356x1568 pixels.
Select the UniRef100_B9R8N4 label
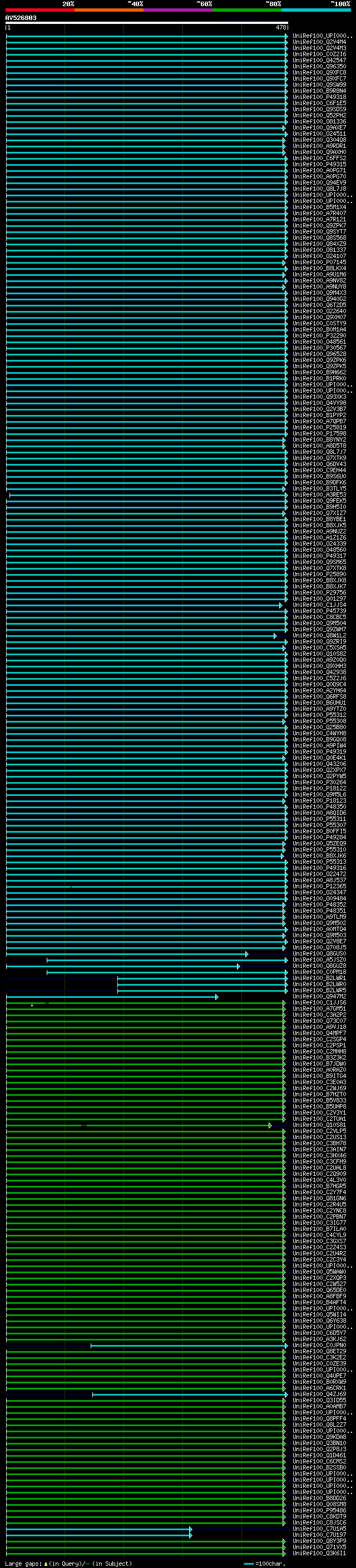point(319,91)
